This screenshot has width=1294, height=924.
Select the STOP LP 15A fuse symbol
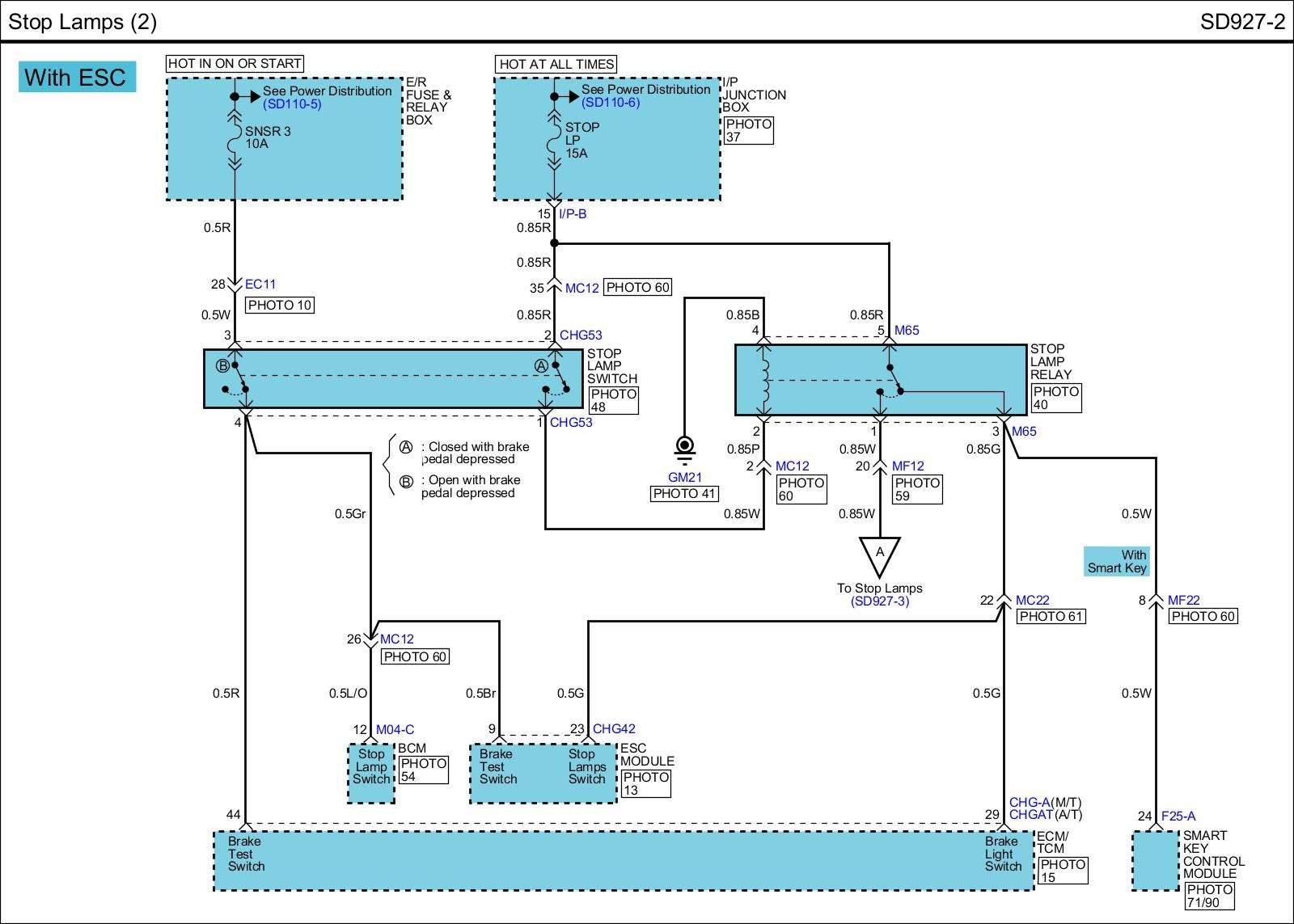[554, 141]
